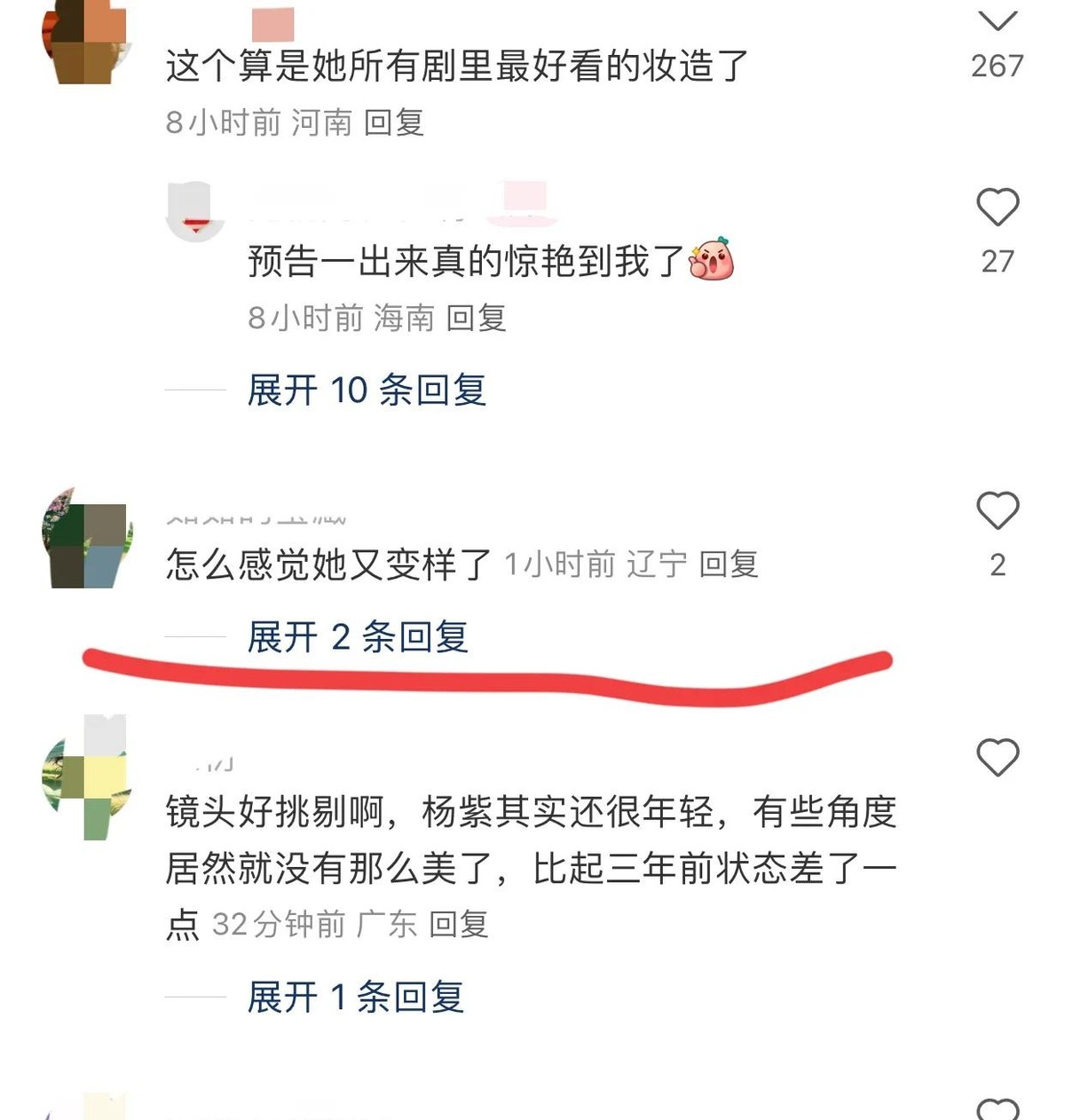Reply to the 广东 comment via 回复
Image resolution: width=1065 pixels, height=1120 pixels.
(459, 924)
